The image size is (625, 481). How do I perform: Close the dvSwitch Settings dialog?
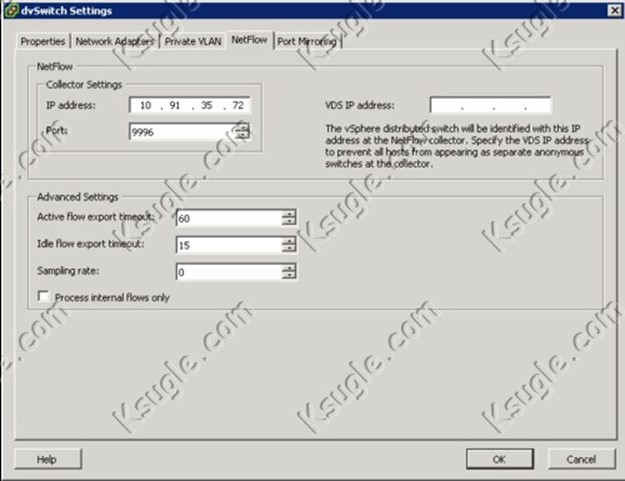(614, 10)
